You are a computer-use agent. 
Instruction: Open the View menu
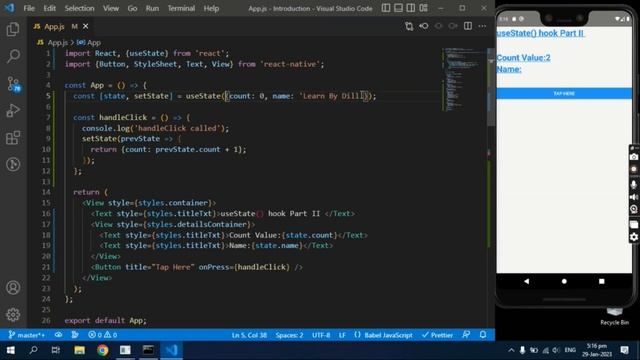(111, 8)
